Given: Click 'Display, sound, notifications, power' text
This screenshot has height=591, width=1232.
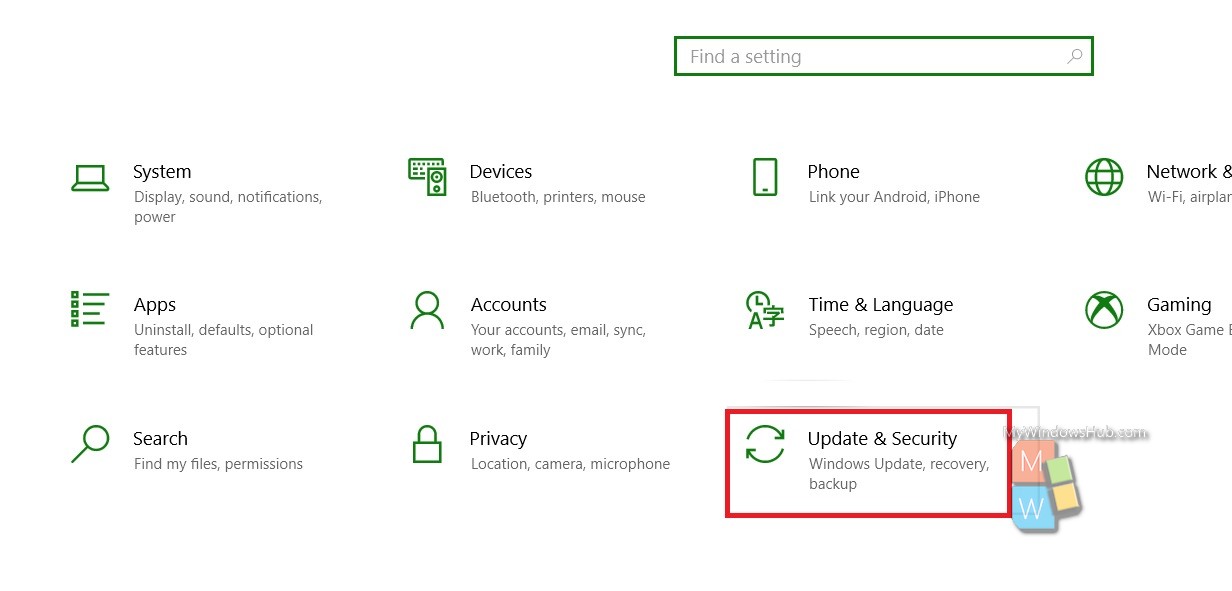Looking at the screenshot, I should [228, 207].
